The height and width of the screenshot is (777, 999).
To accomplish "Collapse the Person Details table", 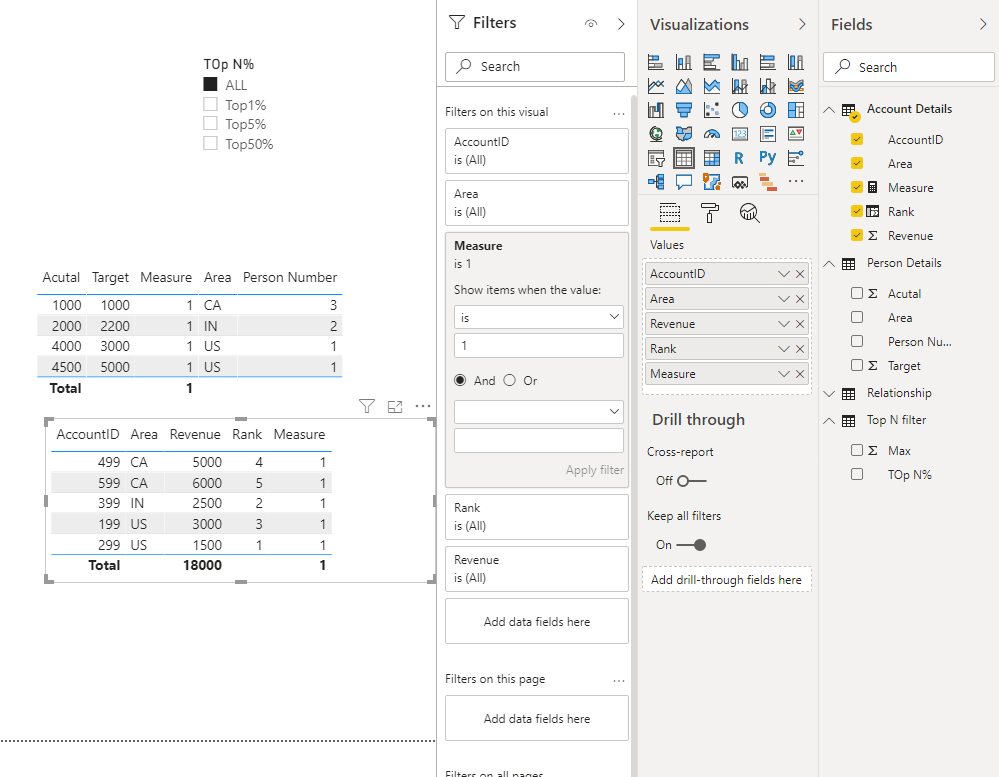I will tap(829, 264).
